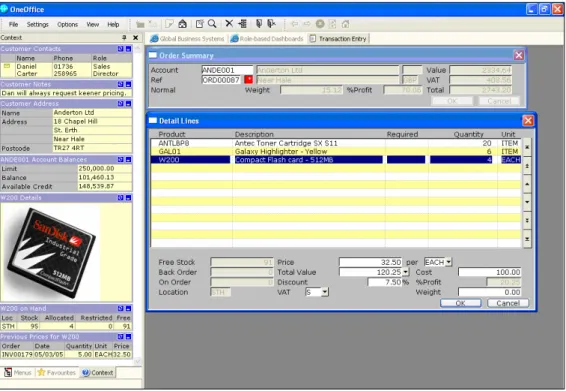Image resolution: width=566 pixels, height=391 pixels.
Task: Switch to Role-based Dashboards tab
Action: (267, 39)
